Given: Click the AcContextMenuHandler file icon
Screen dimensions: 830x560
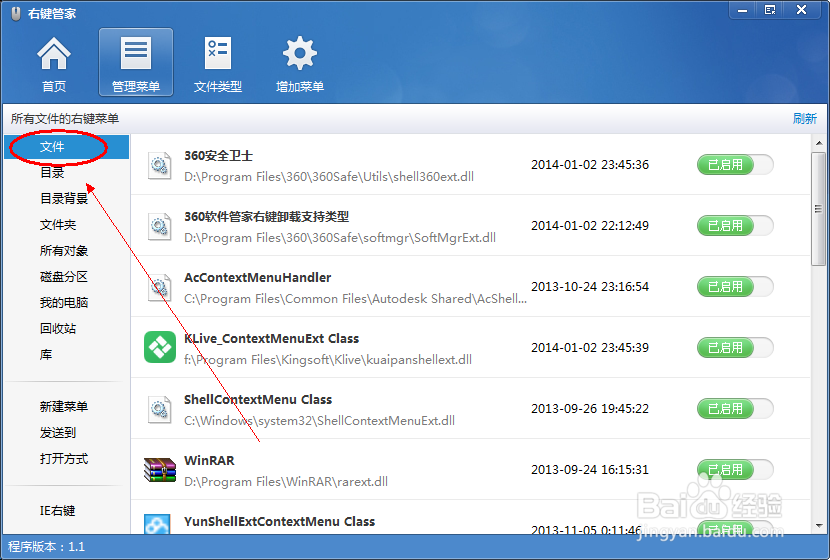Looking at the screenshot, I should (x=159, y=287).
